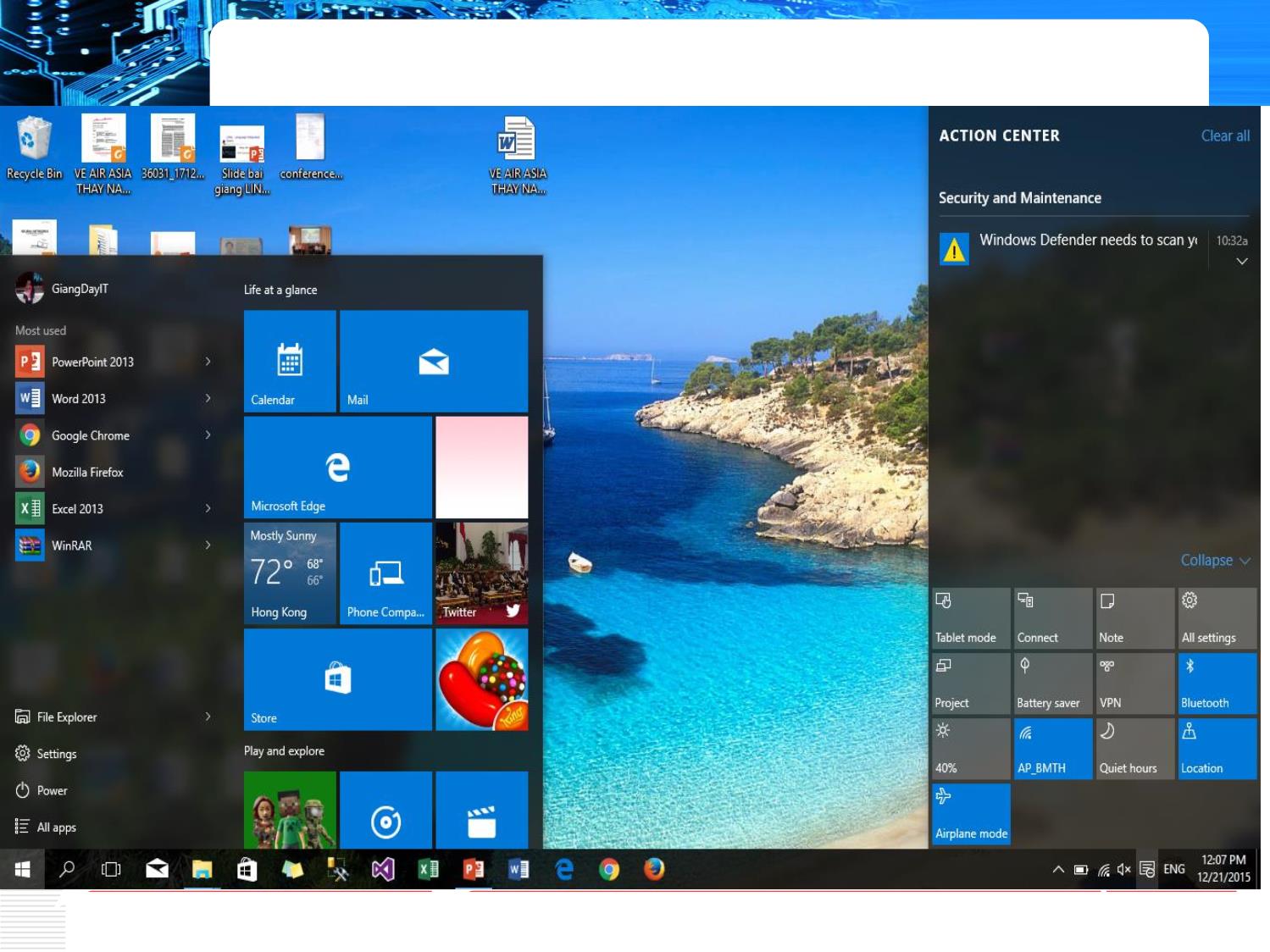
Task: Open the Twitter tile
Action: point(481,573)
